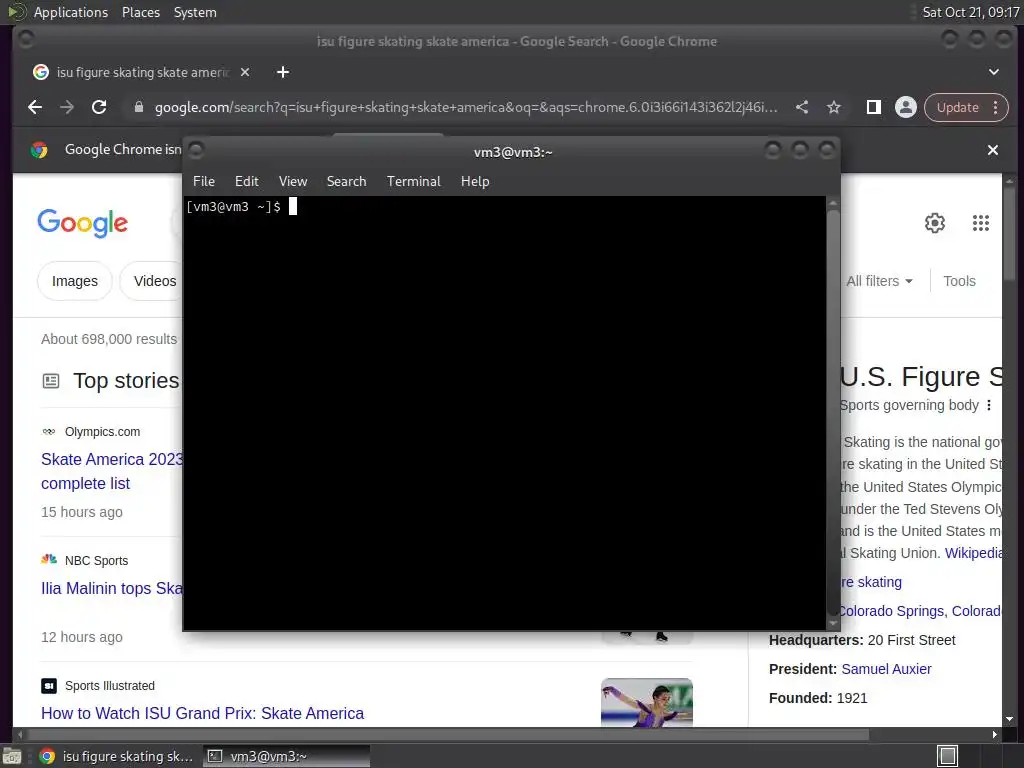Viewport: 1024px width, 768px height.
Task: Open the Wikipedia link in knowledge panel
Action: pyautogui.click(x=973, y=553)
